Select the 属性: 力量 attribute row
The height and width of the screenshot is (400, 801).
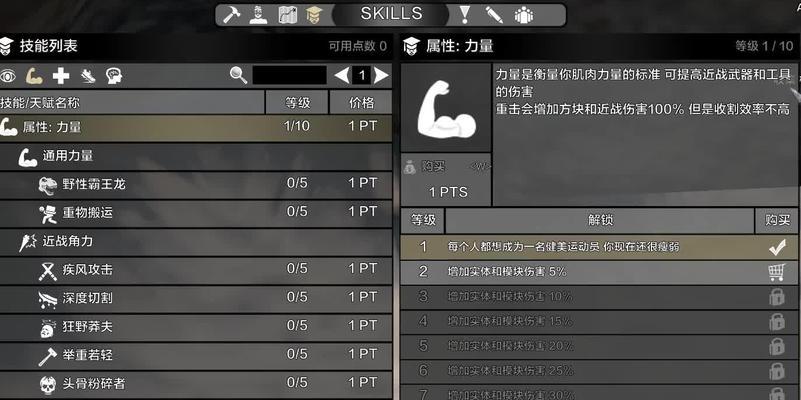196,127
